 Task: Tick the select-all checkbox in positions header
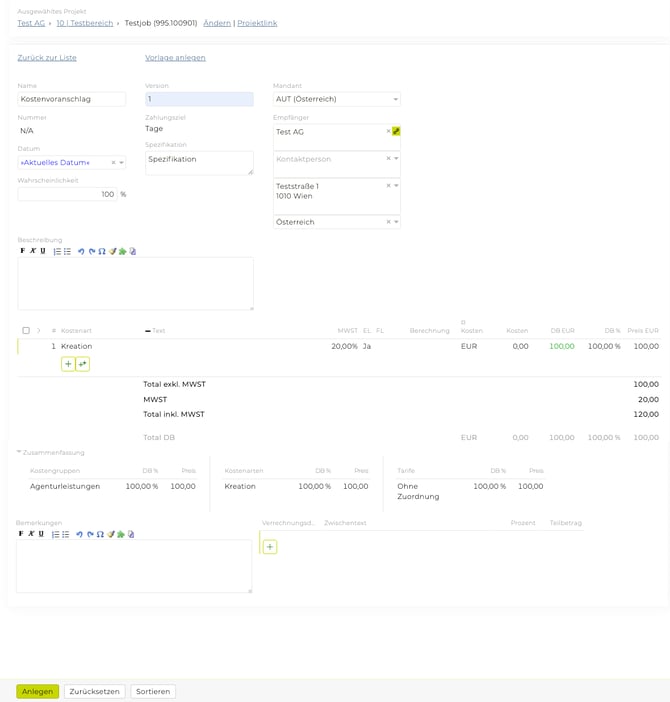[x=26, y=330]
